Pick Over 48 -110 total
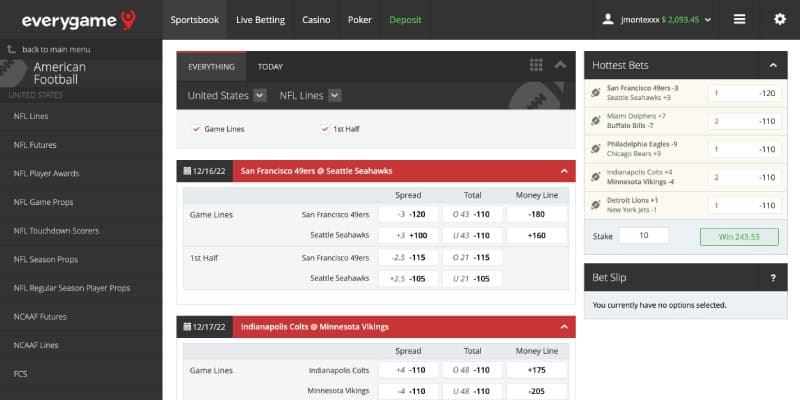 click(x=472, y=370)
